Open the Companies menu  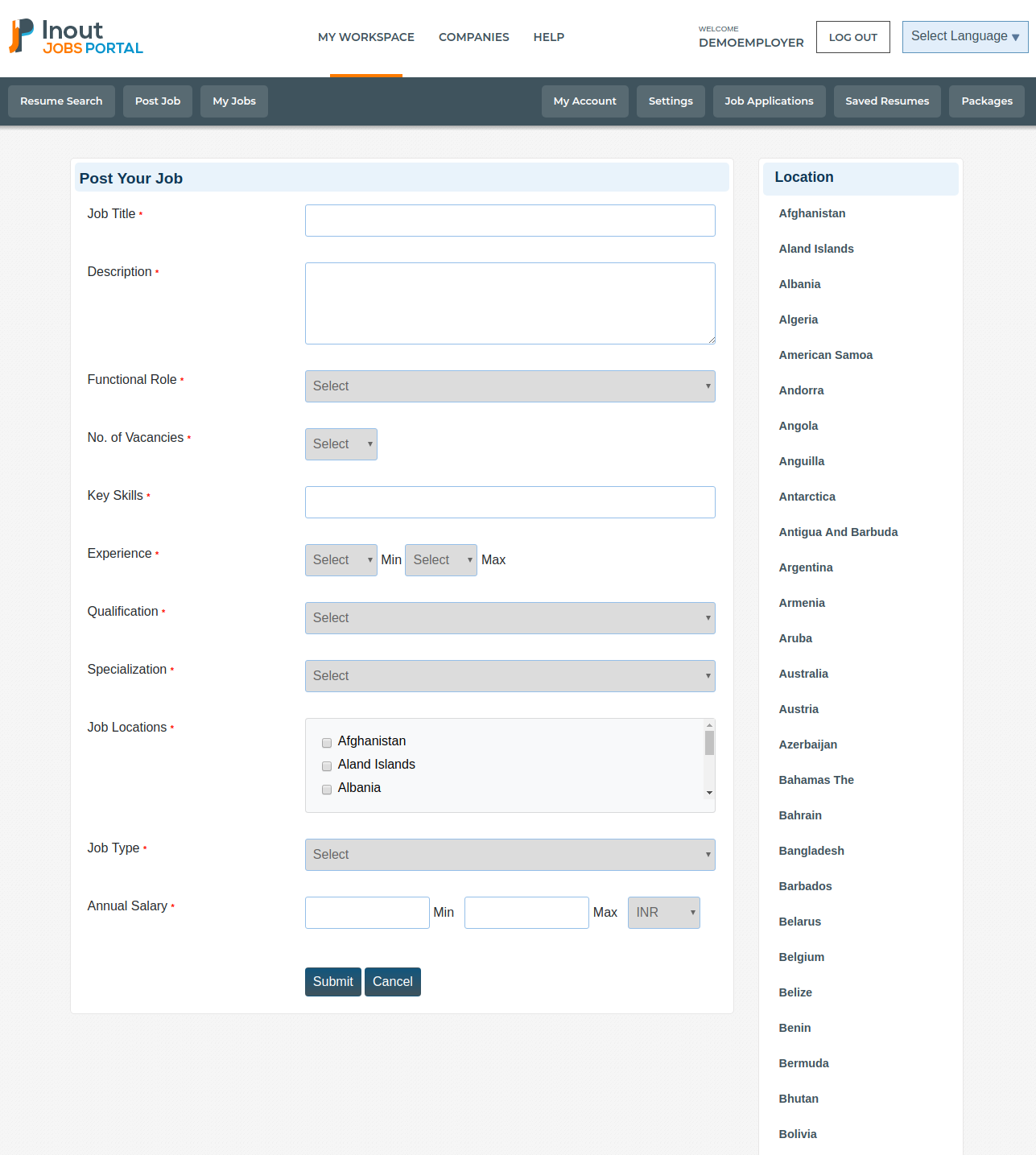pyautogui.click(x=473, y=37)
